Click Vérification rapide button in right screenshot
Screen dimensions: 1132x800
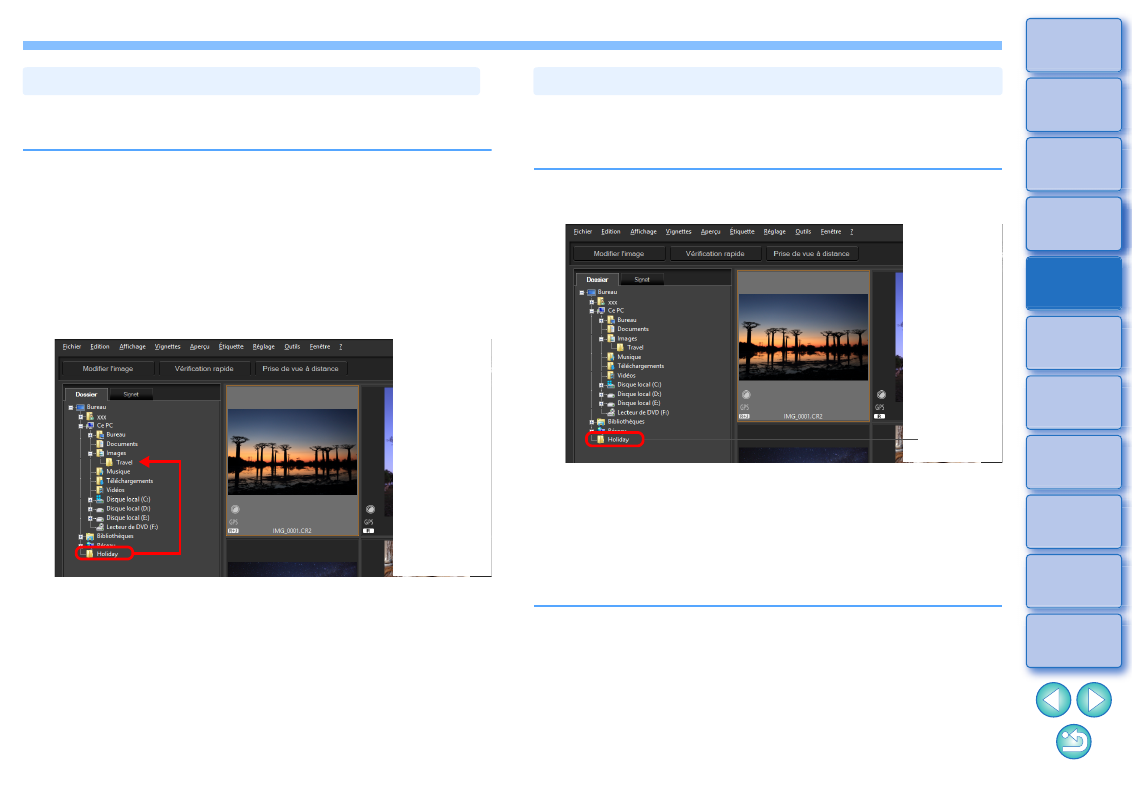[715, 253]
